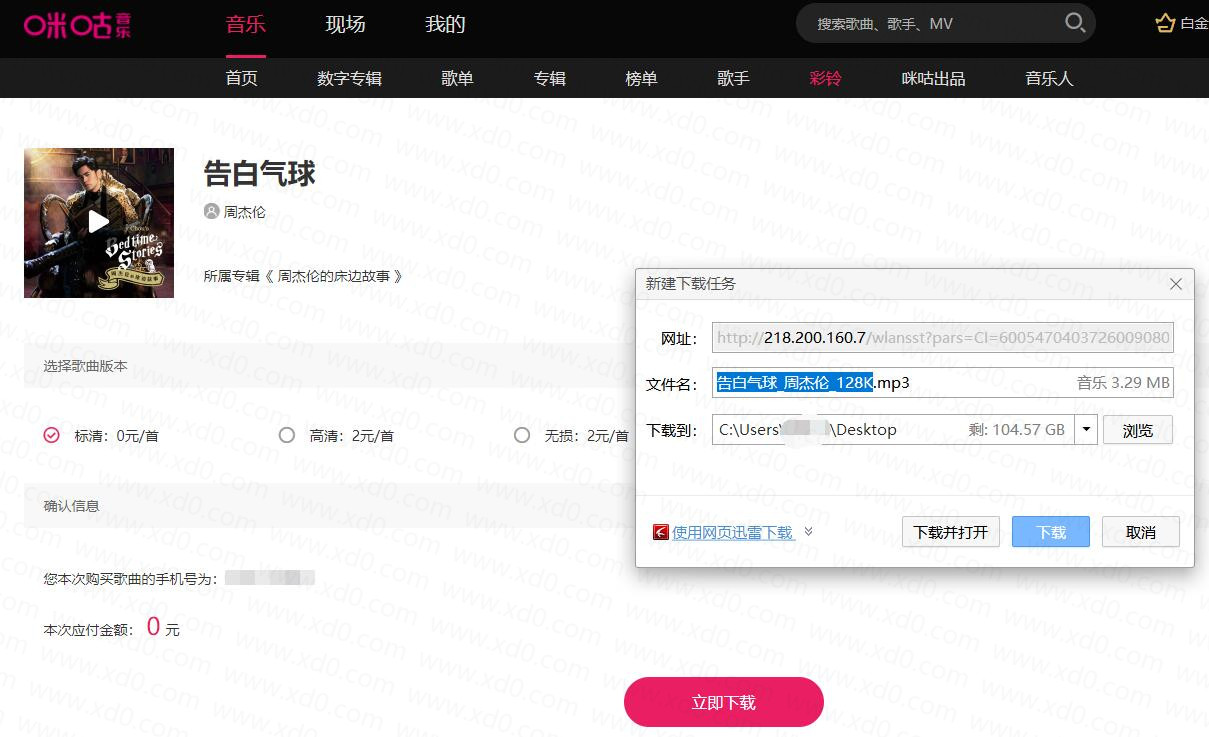Click the Thunder download logo icon

[x=660, y=532]
